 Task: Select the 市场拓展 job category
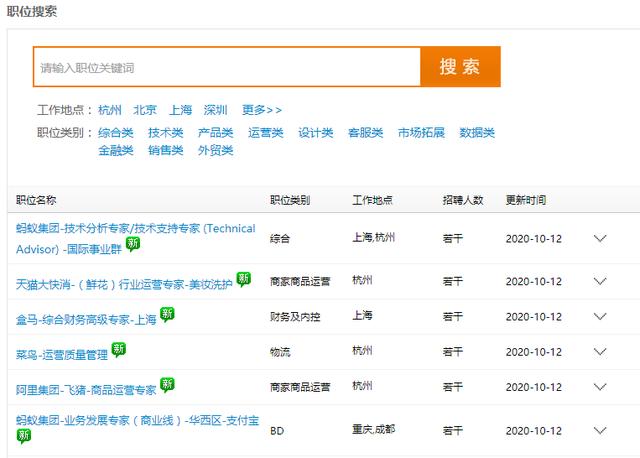tap(421, 133)
